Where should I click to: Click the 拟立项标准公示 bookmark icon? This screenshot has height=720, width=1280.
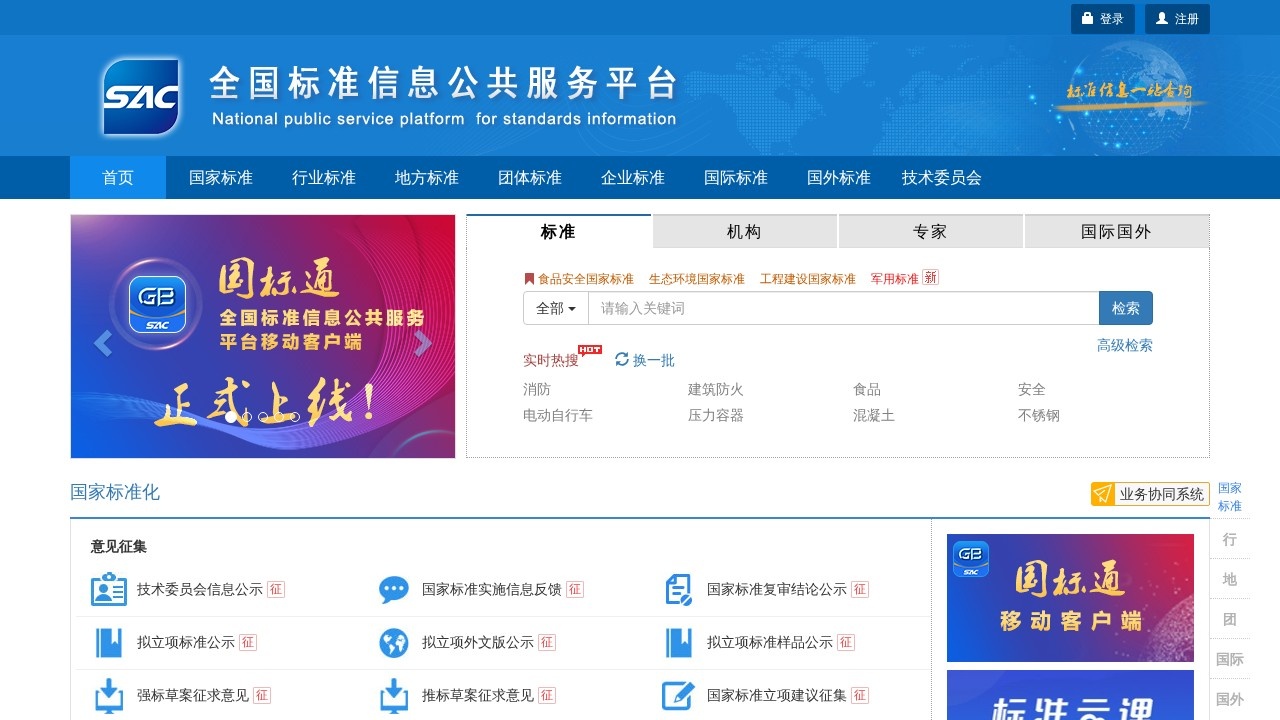point(109,643)
